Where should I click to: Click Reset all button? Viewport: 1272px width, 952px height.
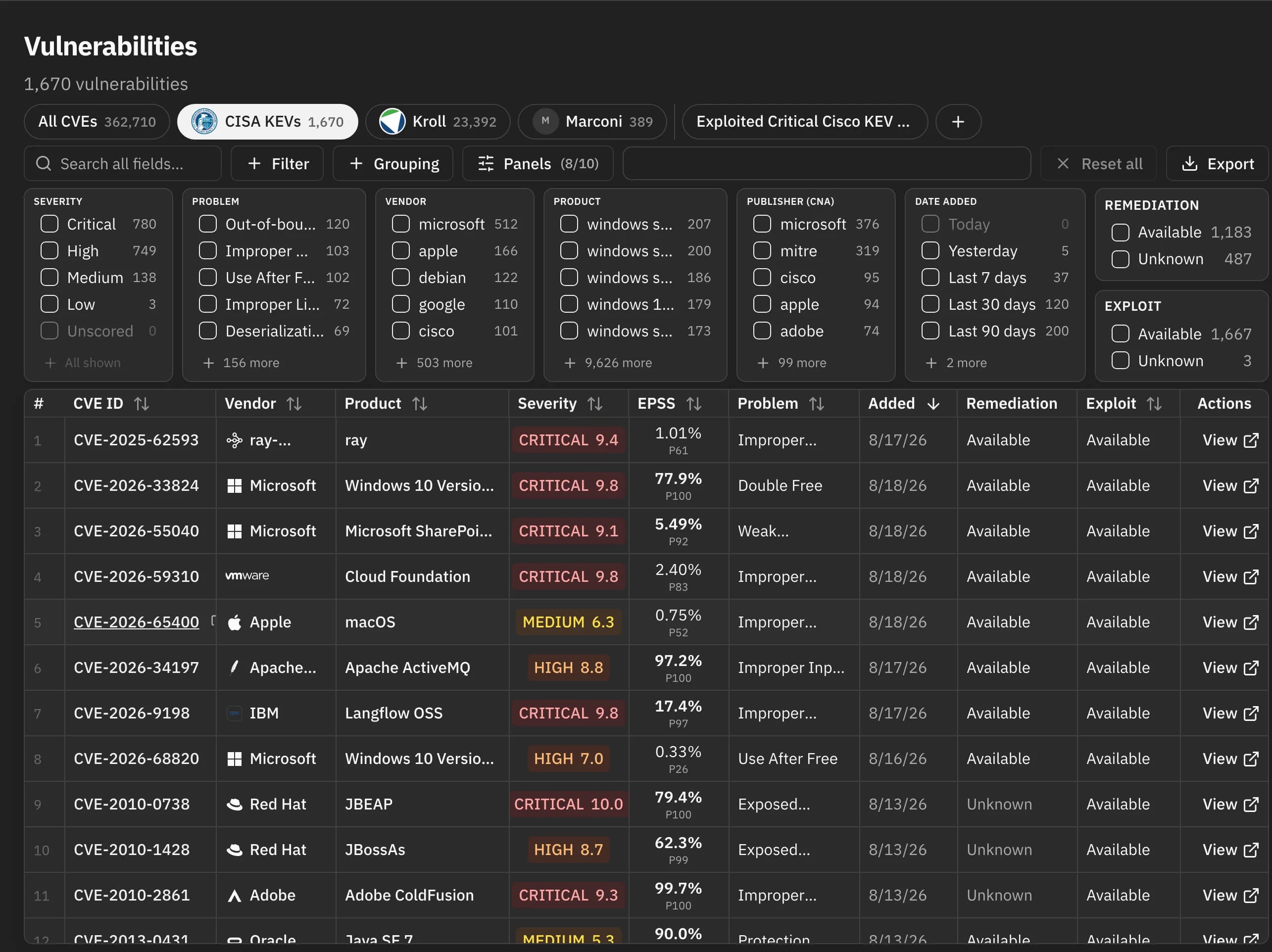click(x=1098, y=164)
